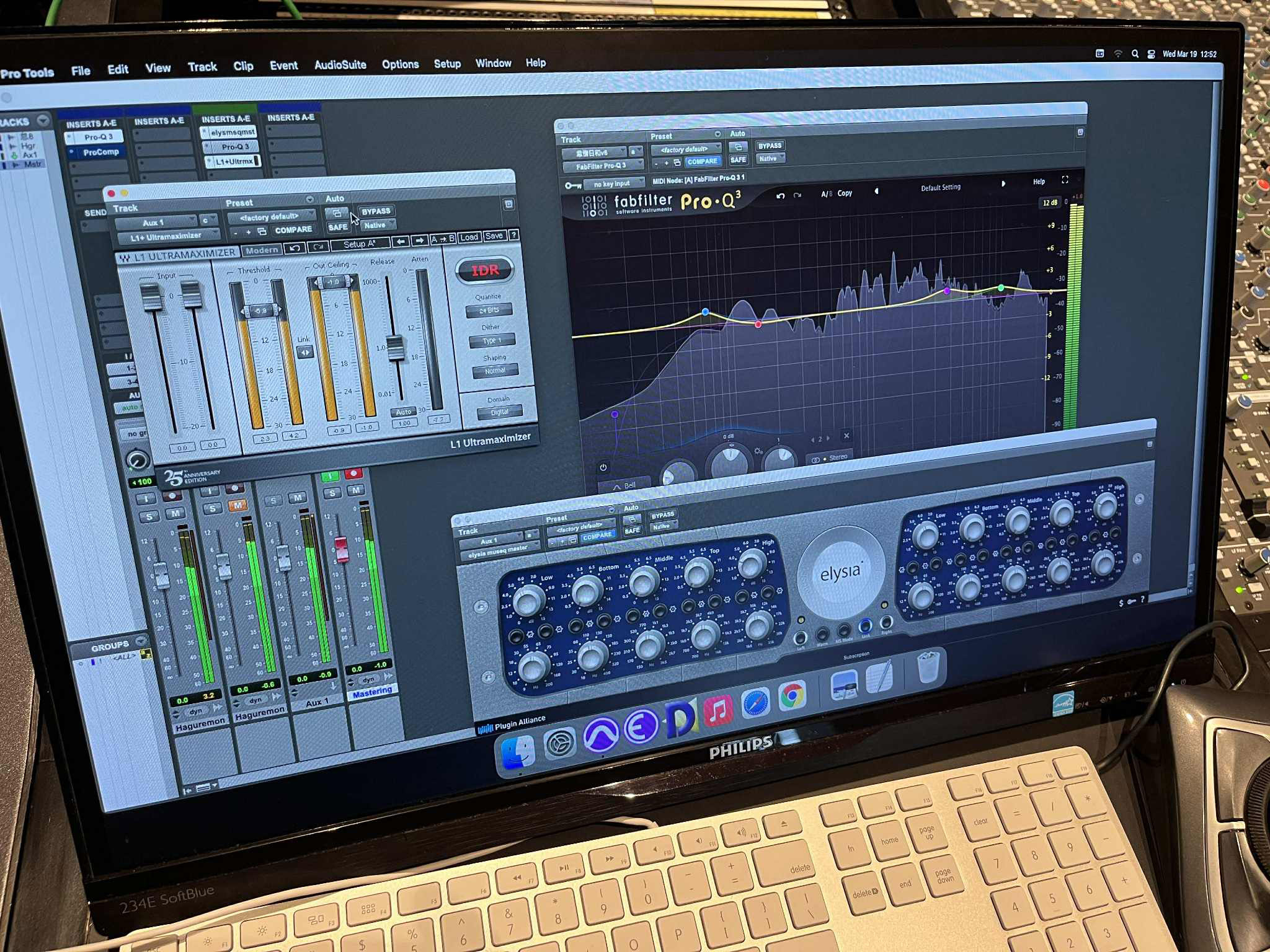This screenshot has height=952, width=1270.
Task: Toggle BYPASS on the L1 Ultramaximizer window
Action: coord(376,211)
